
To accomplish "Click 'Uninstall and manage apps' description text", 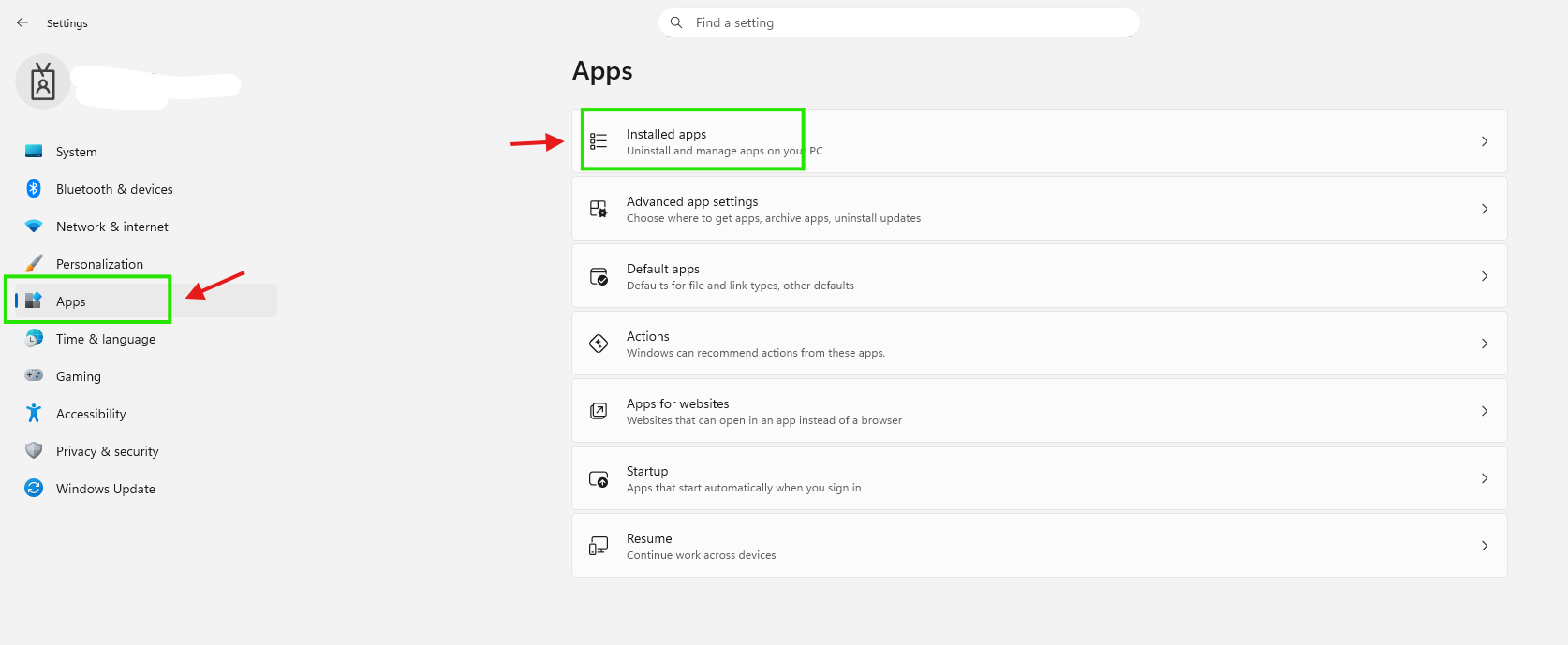I will 725,151.
